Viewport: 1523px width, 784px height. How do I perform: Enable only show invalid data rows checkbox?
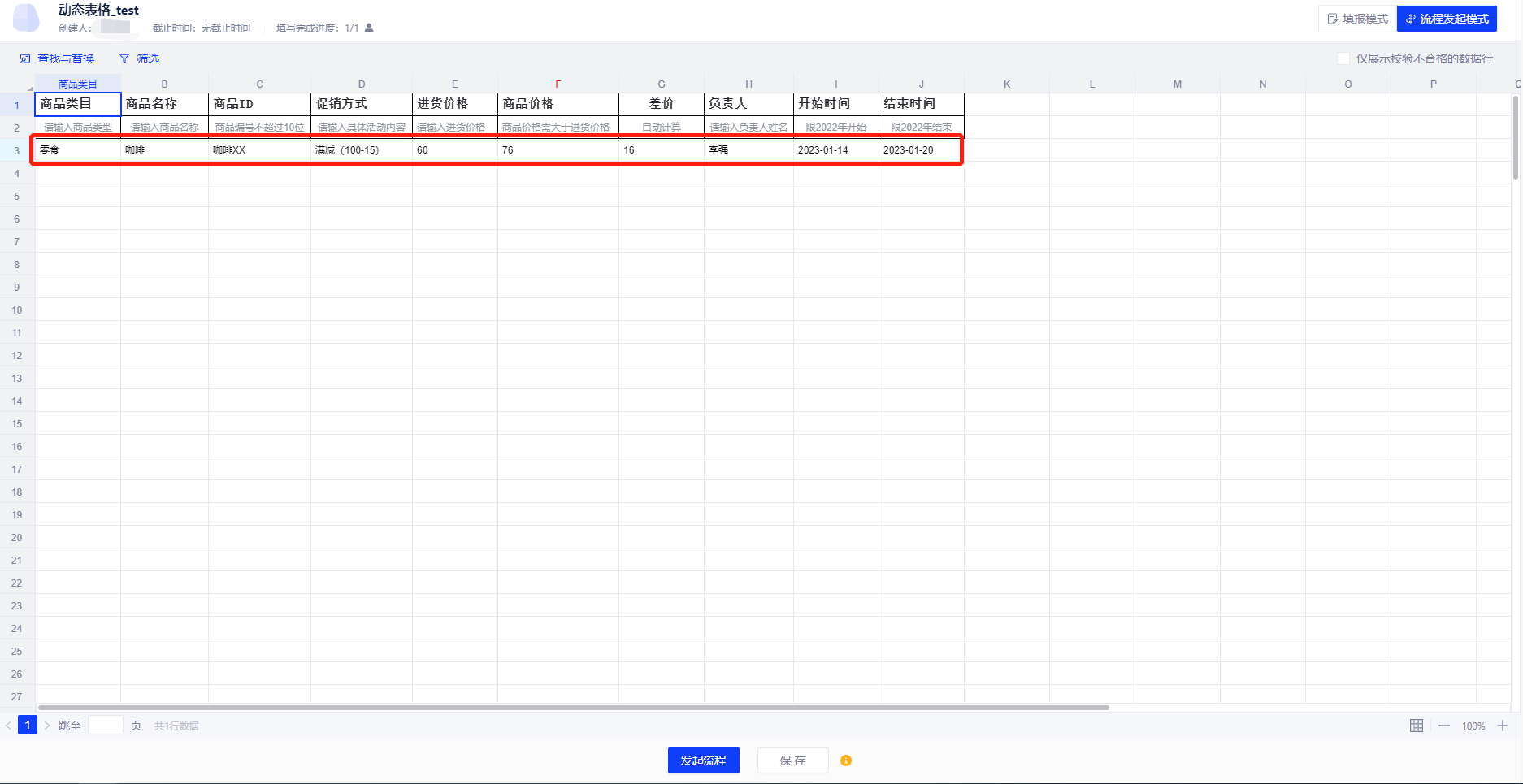click(1343, 58)
